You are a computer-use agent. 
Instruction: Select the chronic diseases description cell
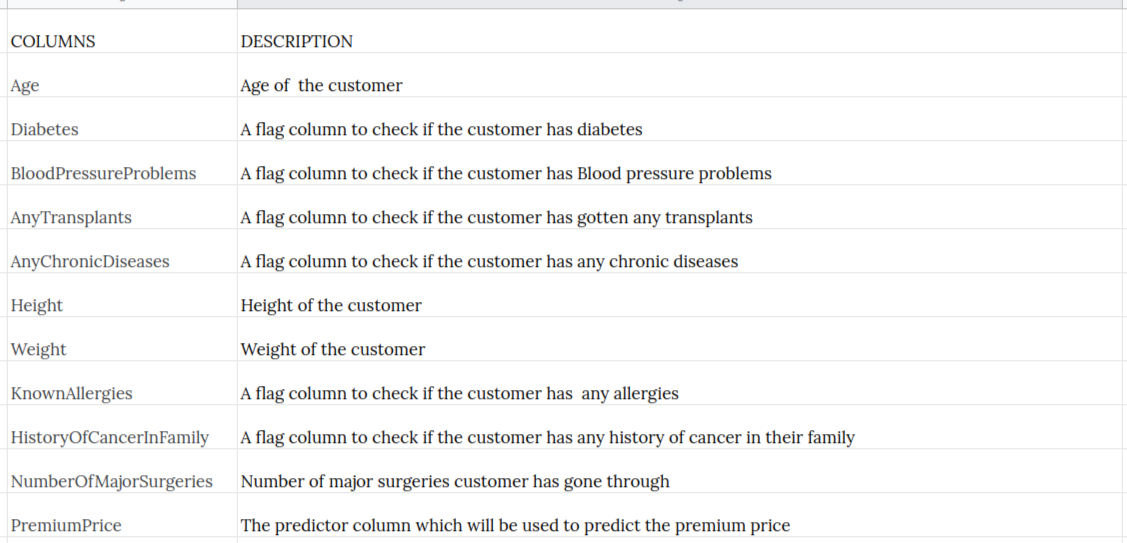click(682, 251)
